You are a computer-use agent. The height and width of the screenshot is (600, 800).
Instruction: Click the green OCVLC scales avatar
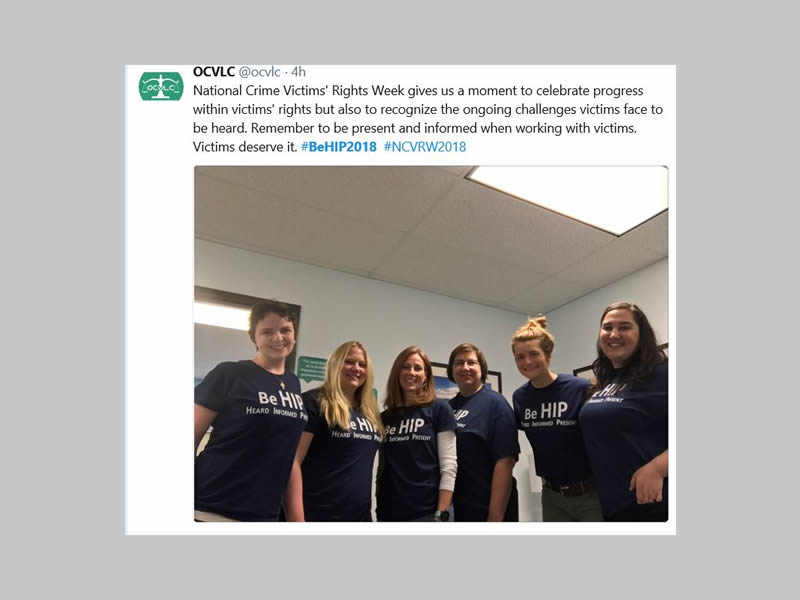click(161, 86)
